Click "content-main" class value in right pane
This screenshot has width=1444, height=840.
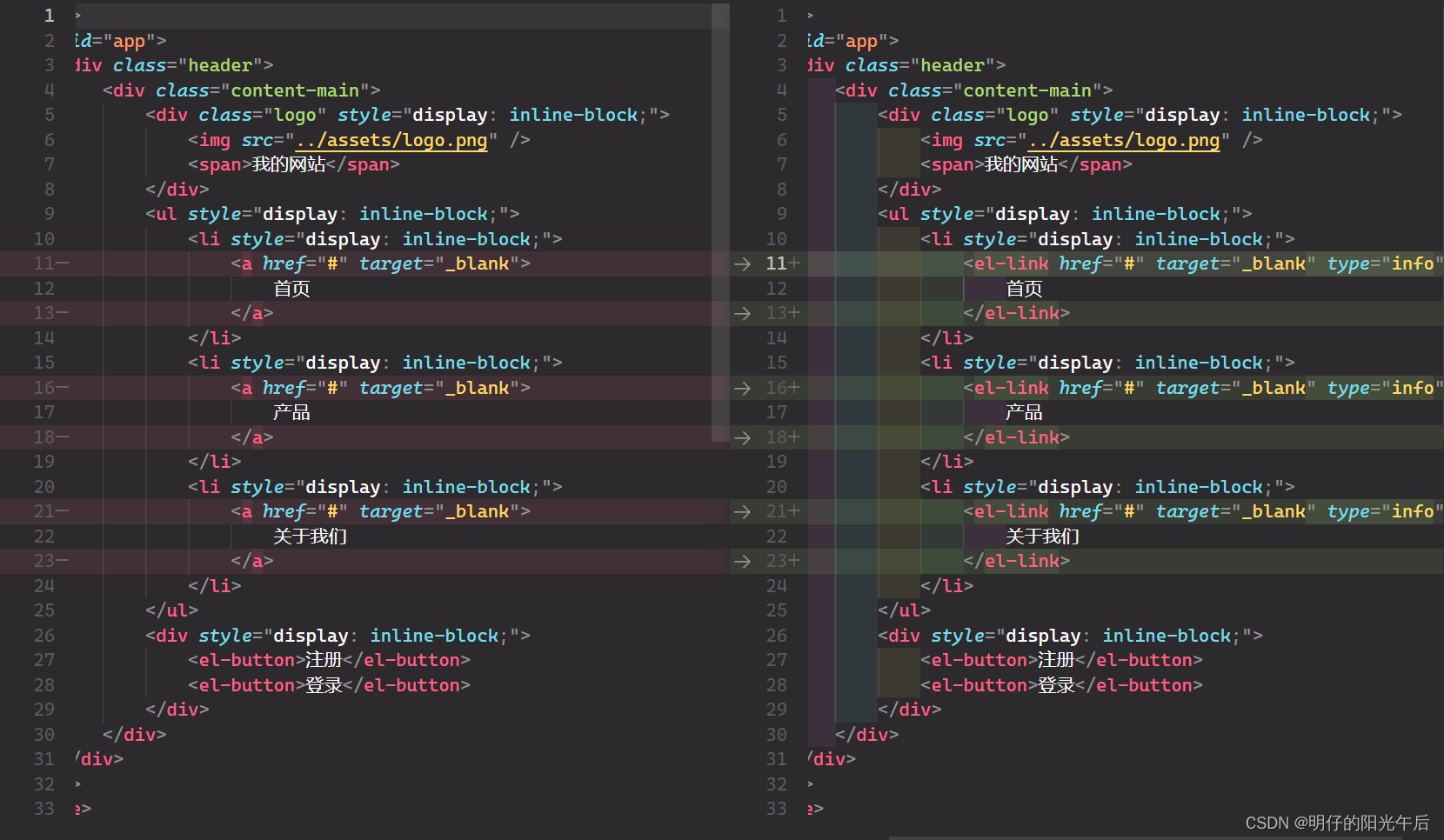[1027, 90]
